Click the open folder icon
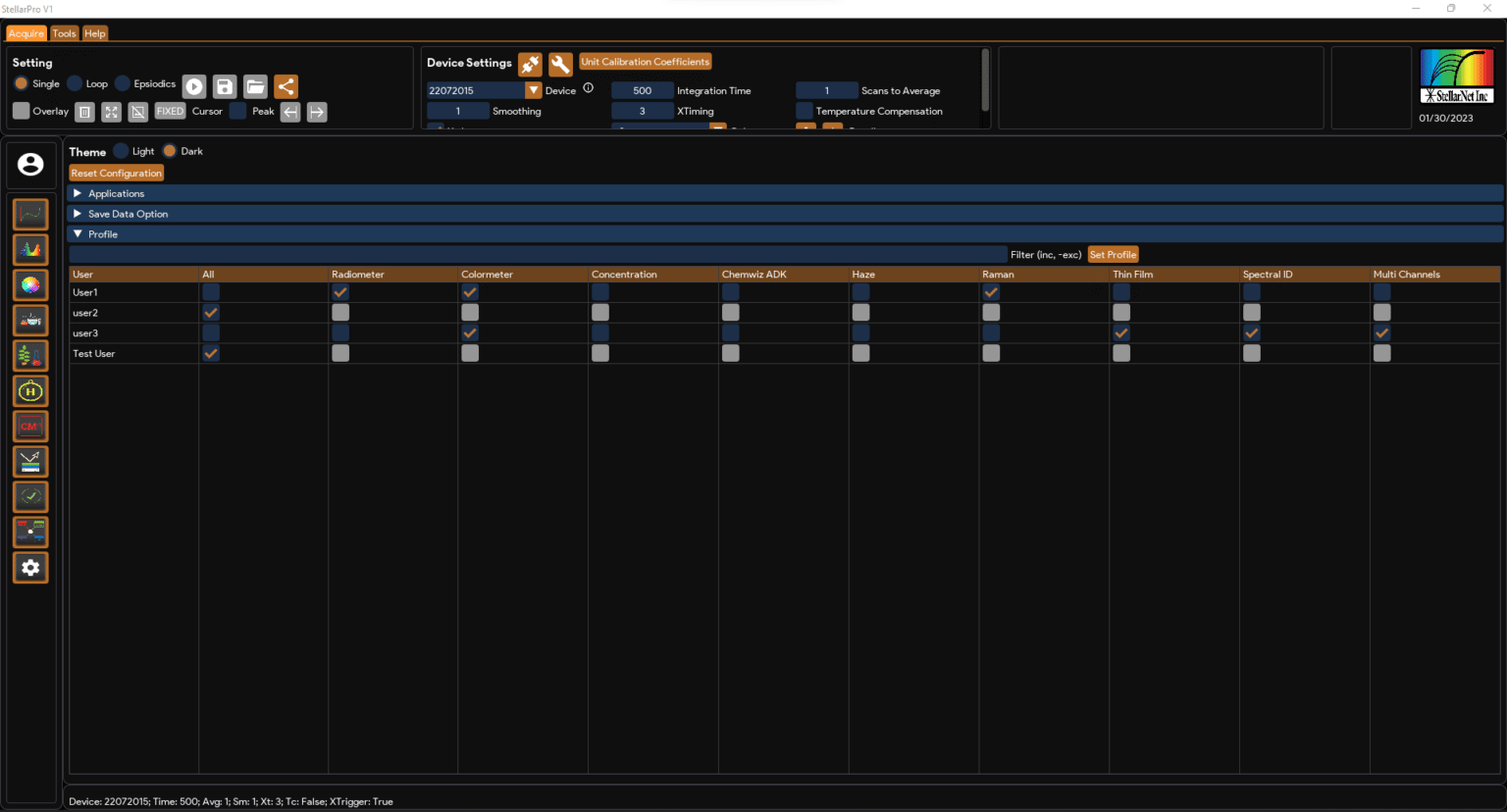 tap(255, 86)
